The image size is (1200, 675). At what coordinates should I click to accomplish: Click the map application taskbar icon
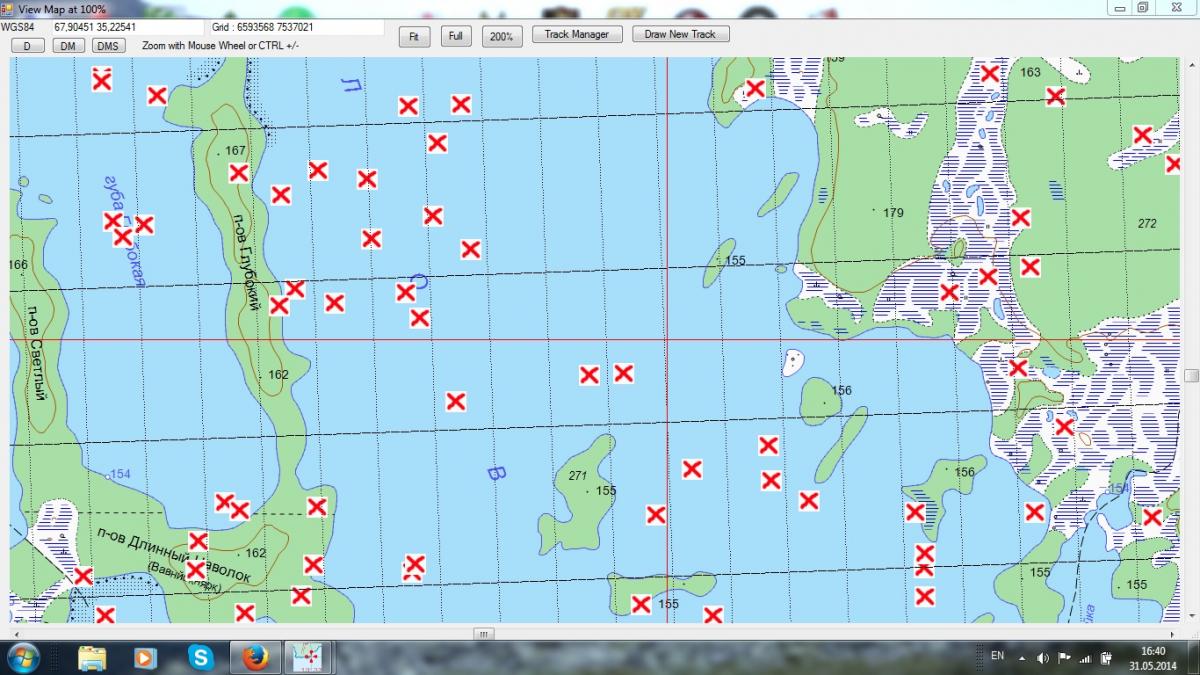point(310,657)
